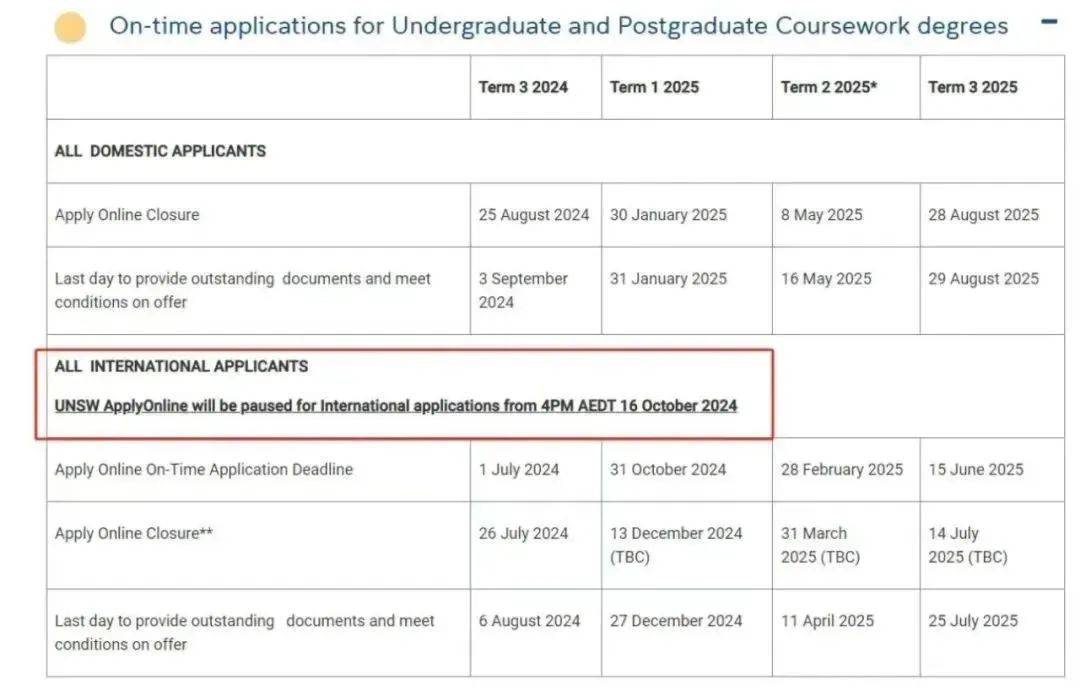Image resolution: width=1080 pixels, height=696 pixels.
Task: Select the 16 May 2025 date cell
Action: 826,279
